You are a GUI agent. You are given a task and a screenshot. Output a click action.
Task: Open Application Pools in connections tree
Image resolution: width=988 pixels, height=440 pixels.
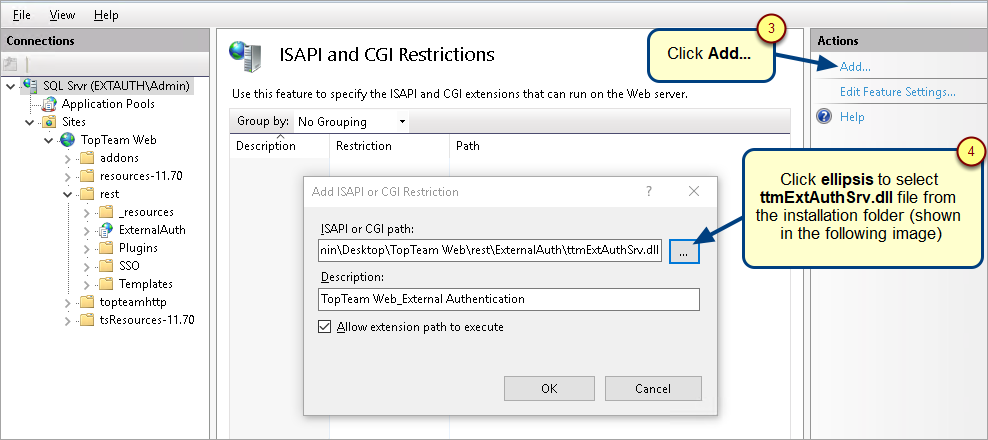(108, 103)
